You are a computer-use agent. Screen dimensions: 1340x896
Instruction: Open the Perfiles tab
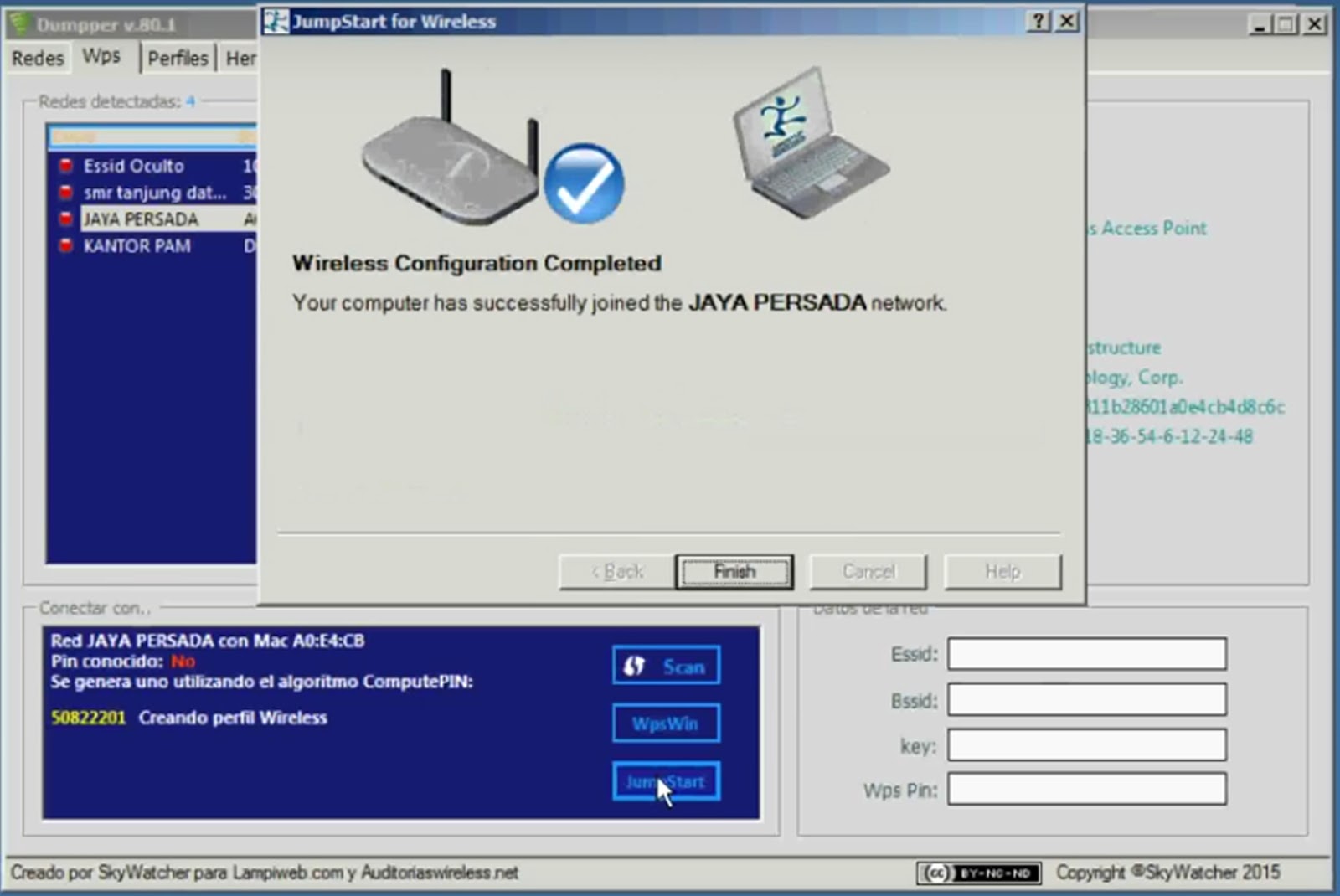point(178,58)
